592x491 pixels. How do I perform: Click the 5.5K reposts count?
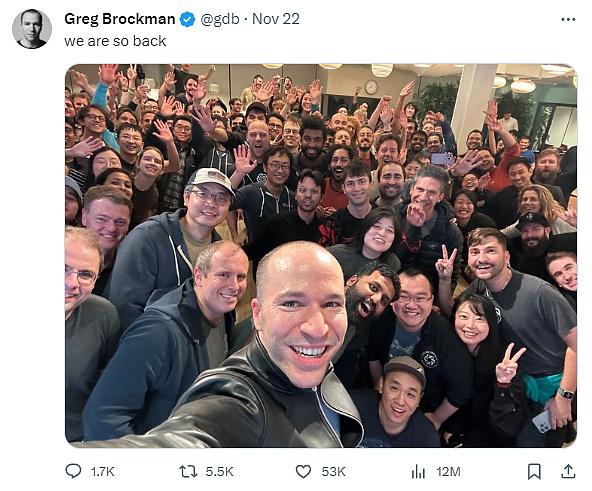219,472
